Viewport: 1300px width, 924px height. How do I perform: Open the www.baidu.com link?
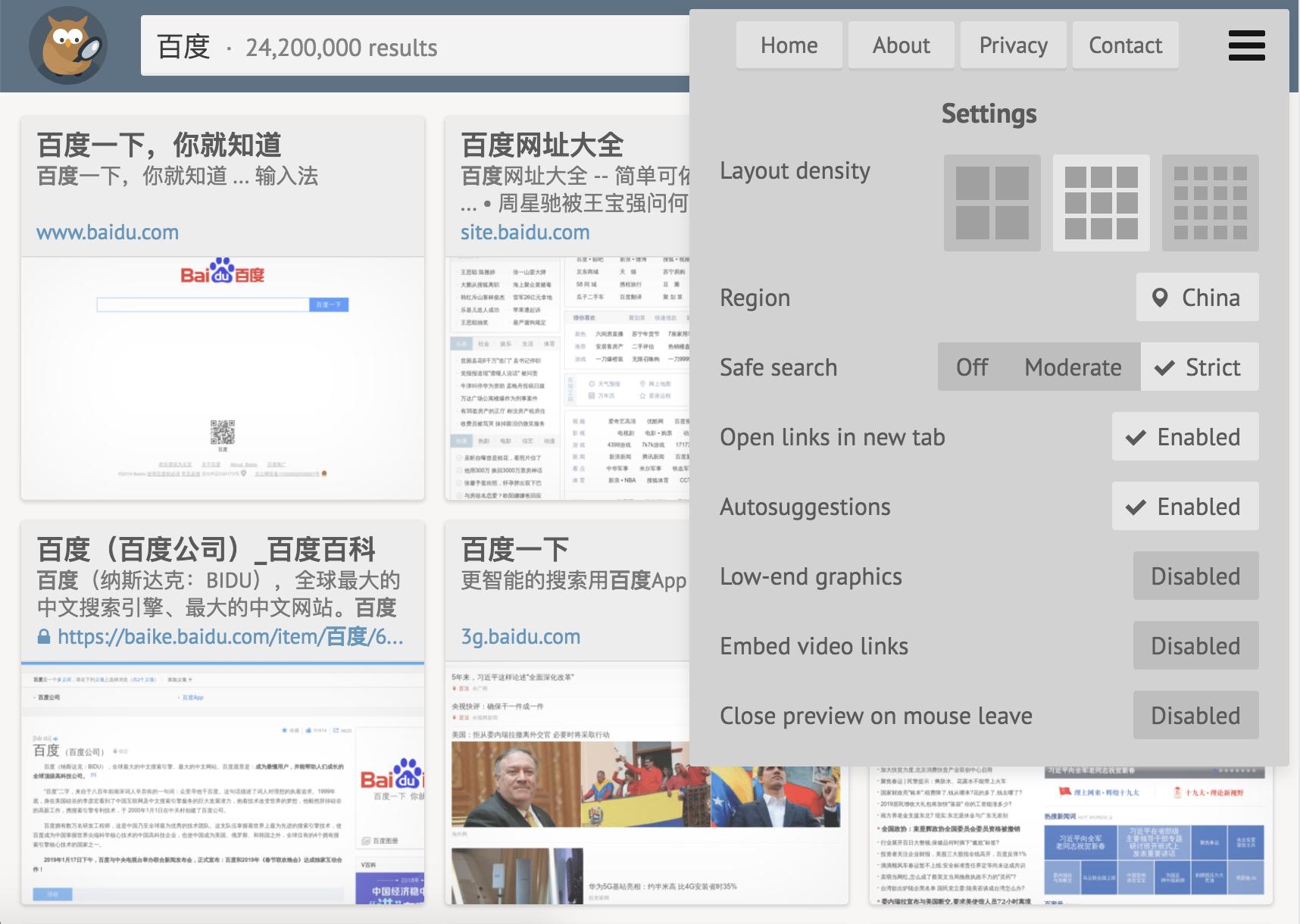(x=108, y=233)
